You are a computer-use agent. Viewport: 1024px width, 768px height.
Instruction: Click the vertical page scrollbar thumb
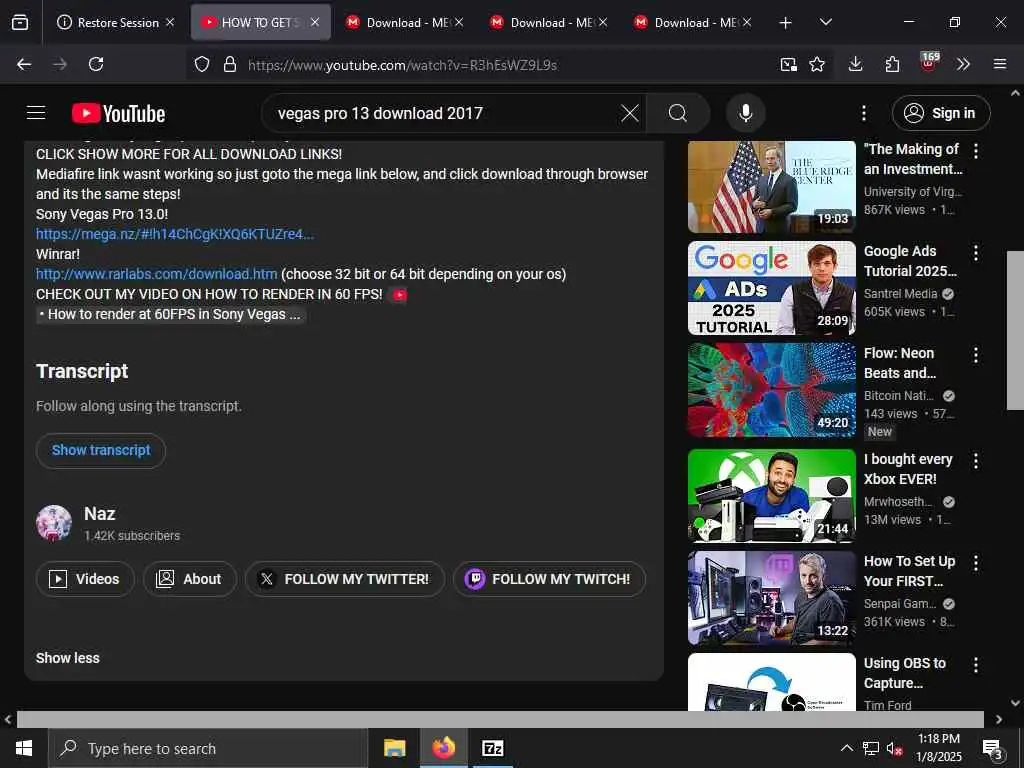pos(1015,330)
